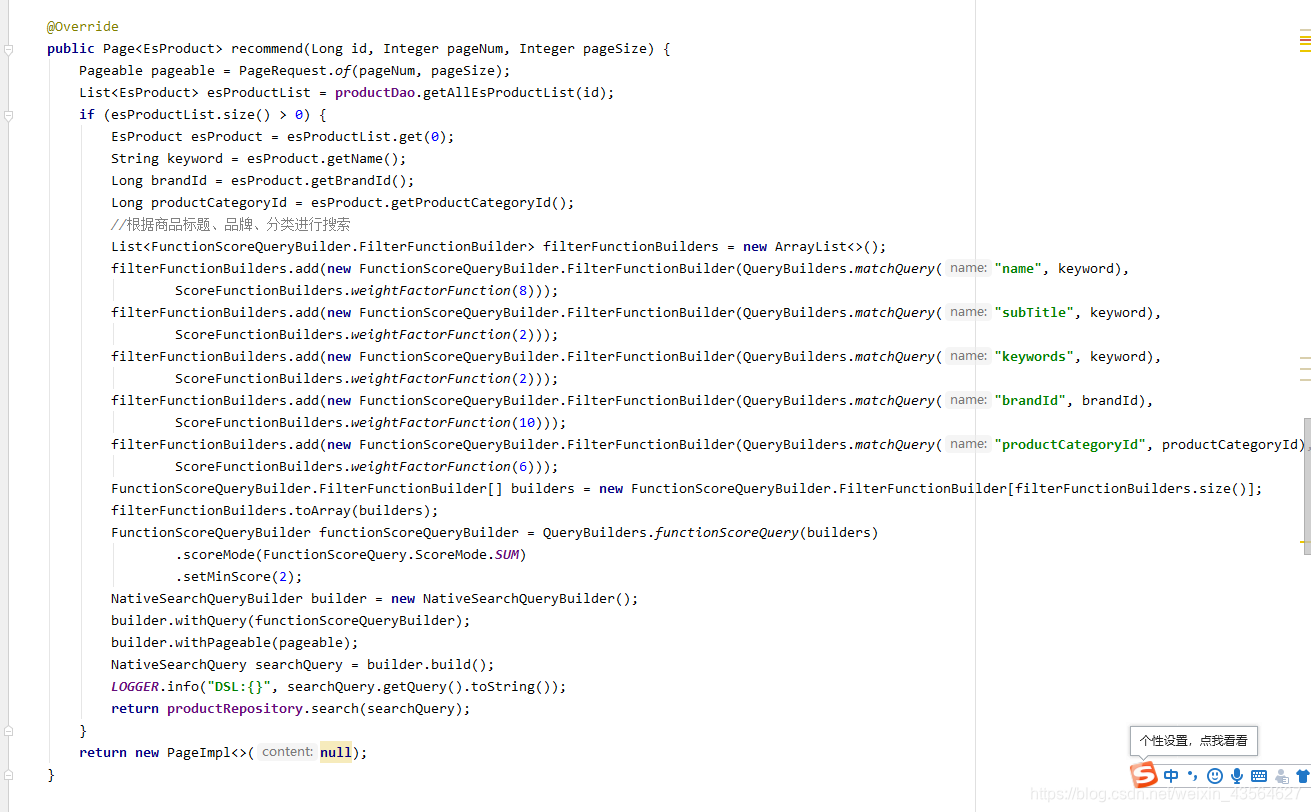Click the getName() call
Screen dimensions: 1311x812
point(363,159)
